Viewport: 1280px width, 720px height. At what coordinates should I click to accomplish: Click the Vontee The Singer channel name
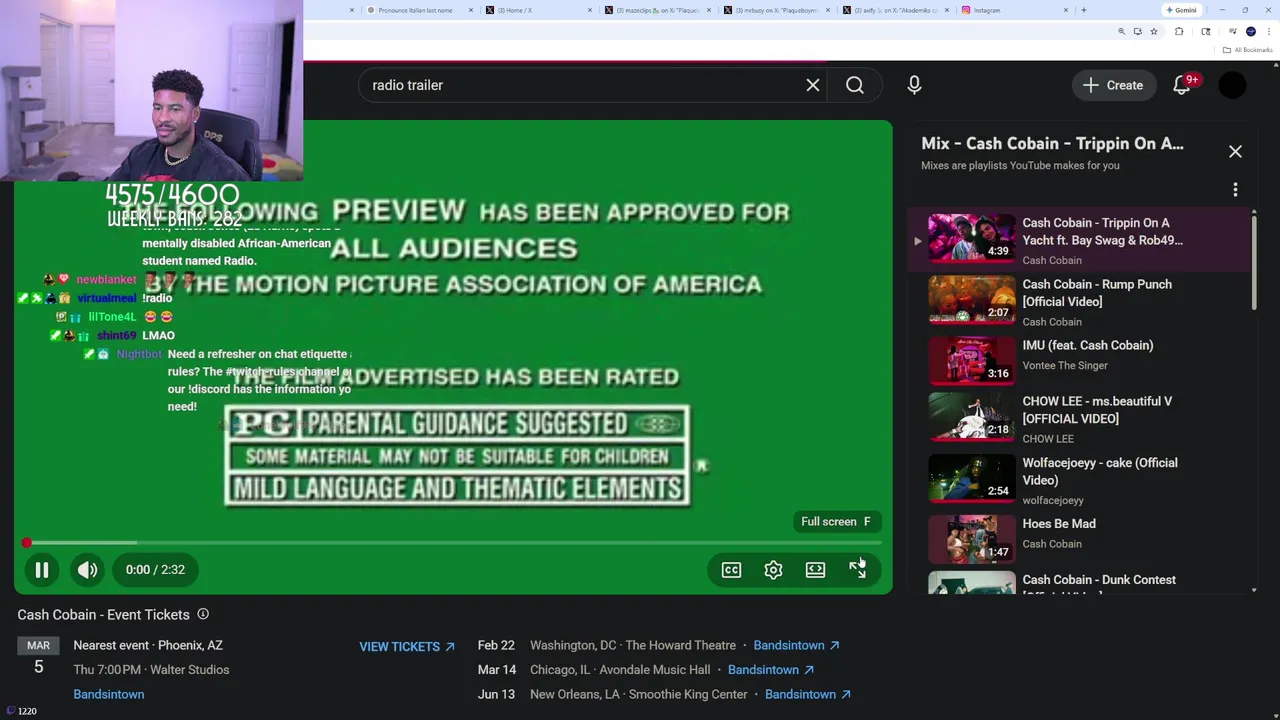tap(1065, 366)
